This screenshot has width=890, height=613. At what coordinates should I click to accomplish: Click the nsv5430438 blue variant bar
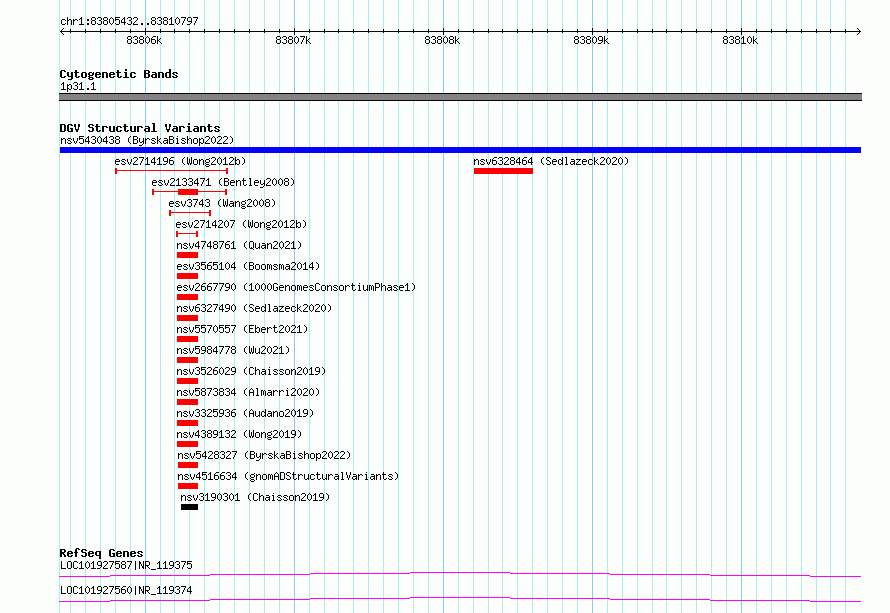(460, 150)
